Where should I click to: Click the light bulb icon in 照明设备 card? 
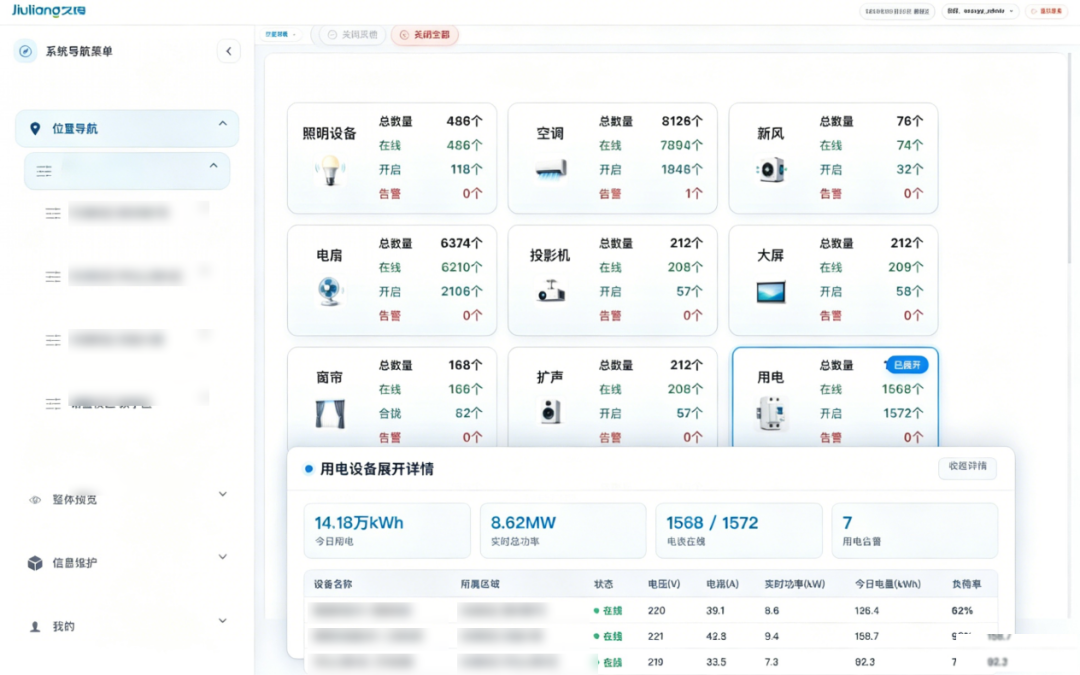click(331, 170)
